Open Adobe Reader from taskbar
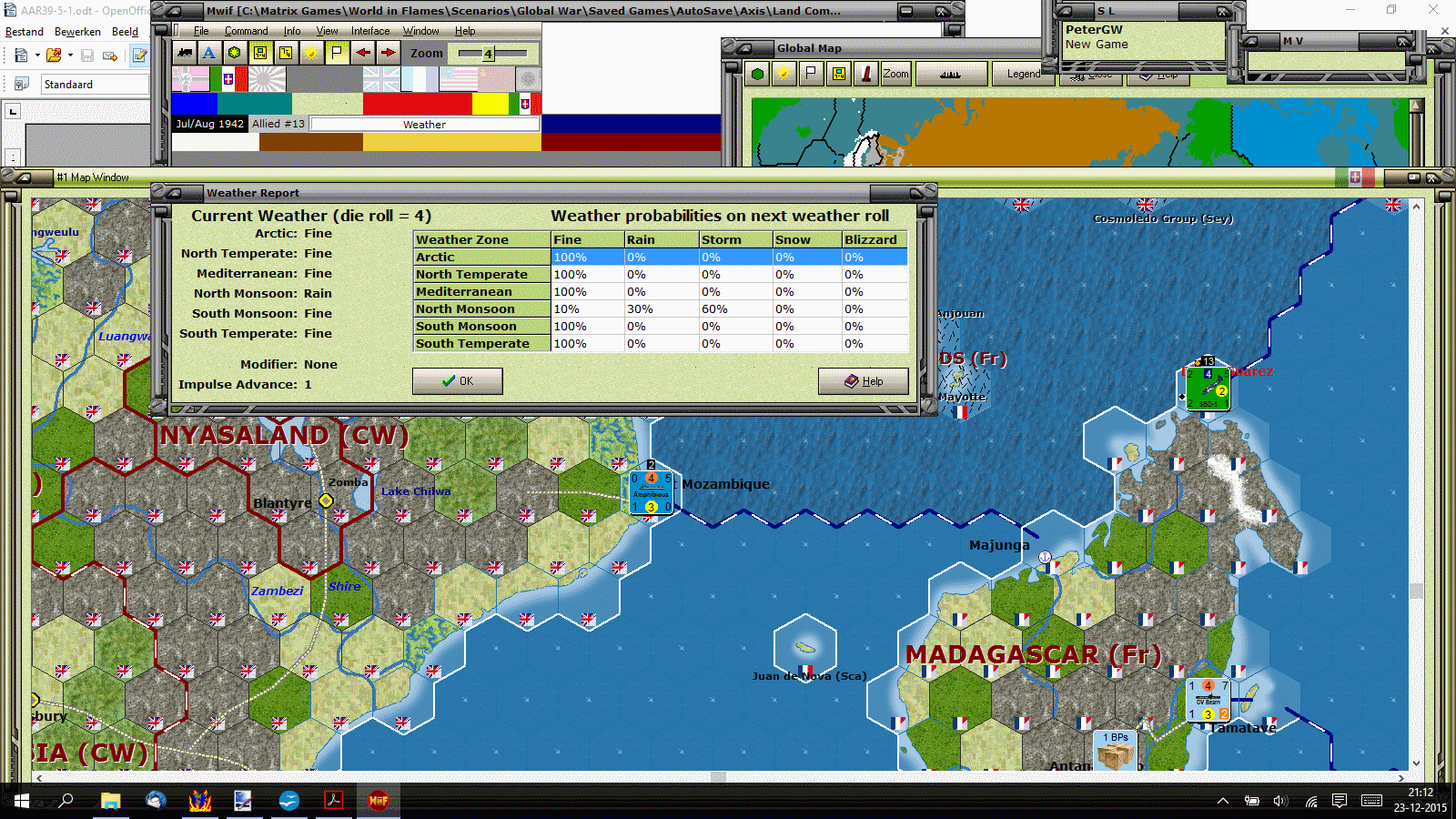This screenshot has width=1456, height=819. pyautogui.click(x=333, y=801)
